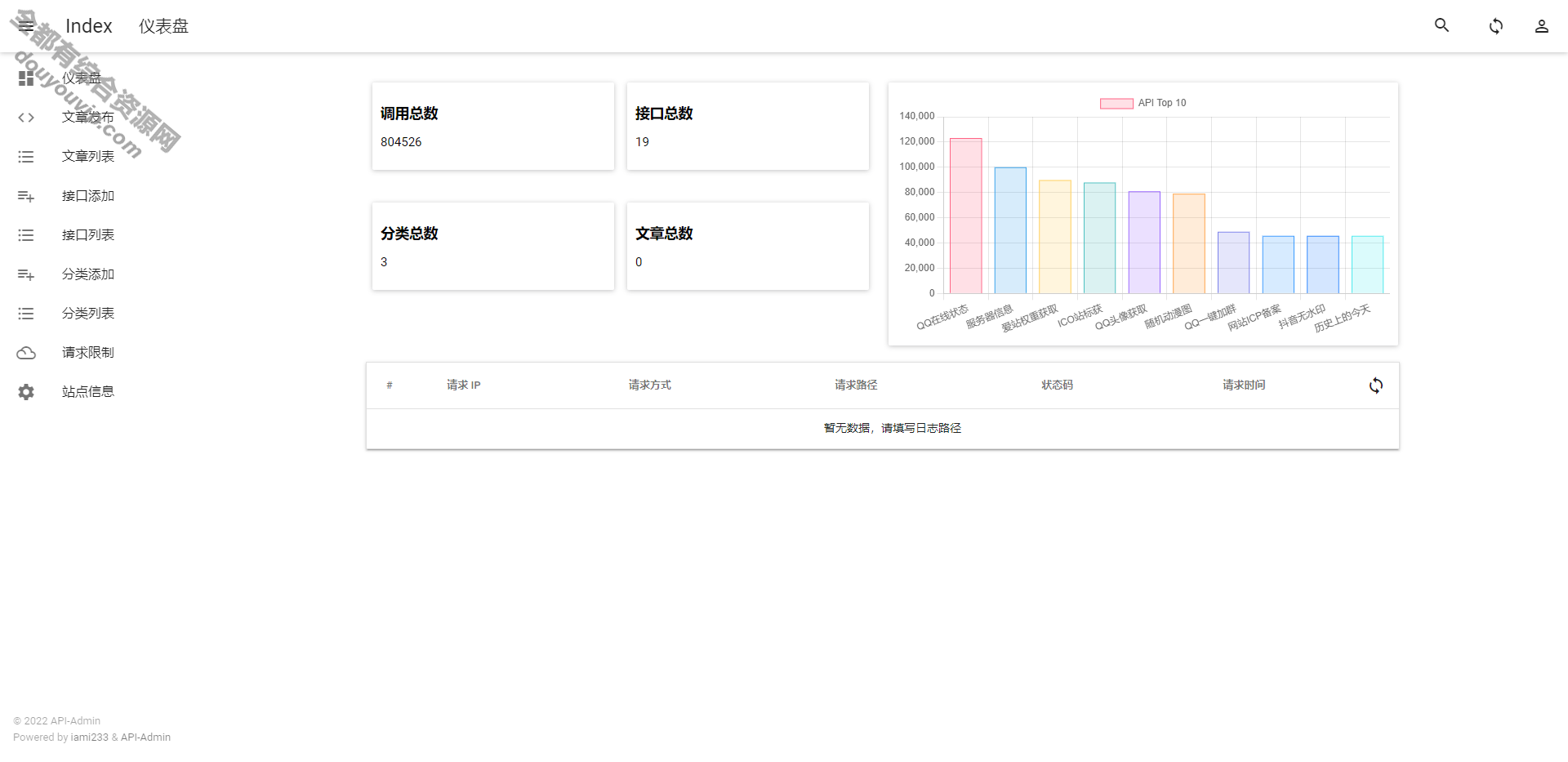Select 分类添加 menu entry
This screenshot has width=1568, height=762.
coord(88,274)
